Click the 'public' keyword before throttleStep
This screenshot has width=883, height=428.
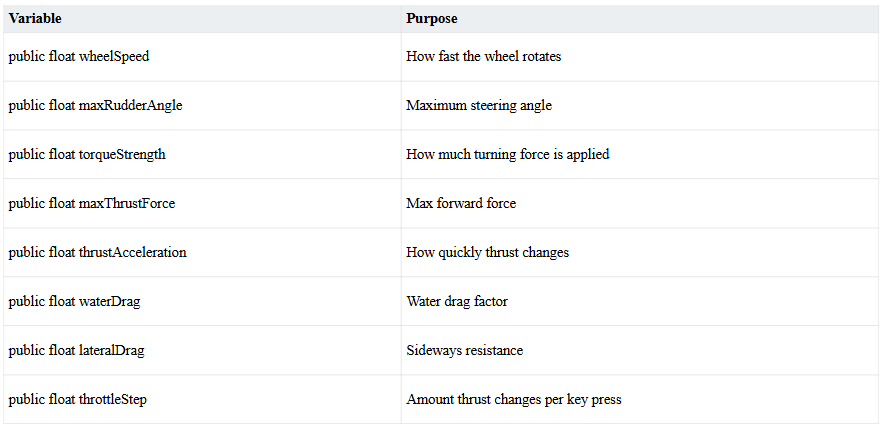point(26,400)
